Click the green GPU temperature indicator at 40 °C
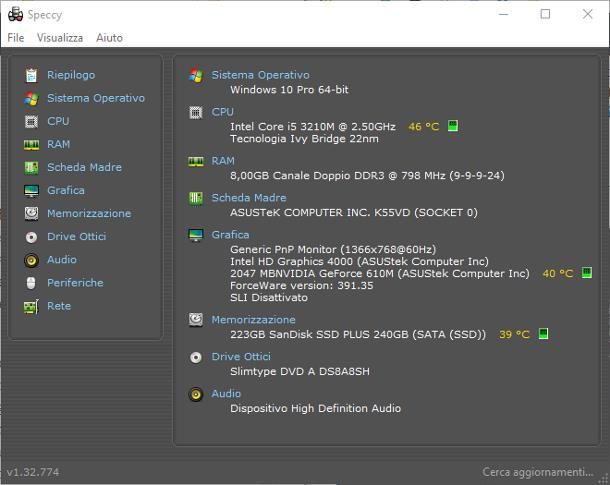 click(x=587, y=272)
